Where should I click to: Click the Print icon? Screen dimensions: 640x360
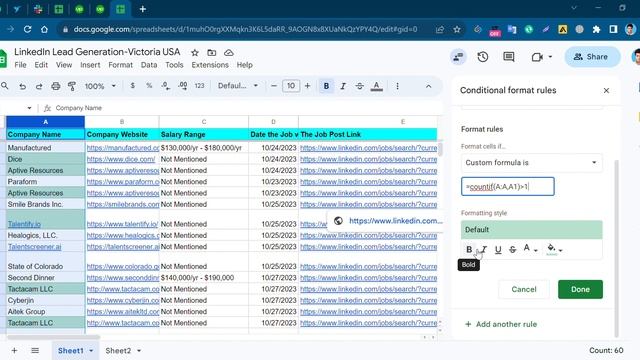[x=56, y=86]
